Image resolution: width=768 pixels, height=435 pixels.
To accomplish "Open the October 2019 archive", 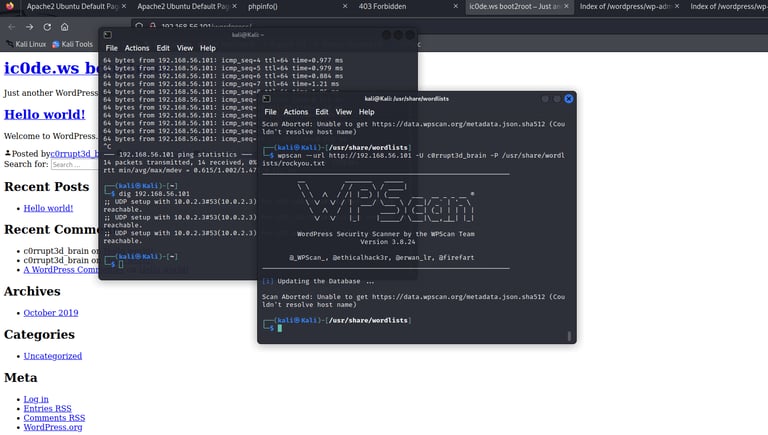I will 51,313.
